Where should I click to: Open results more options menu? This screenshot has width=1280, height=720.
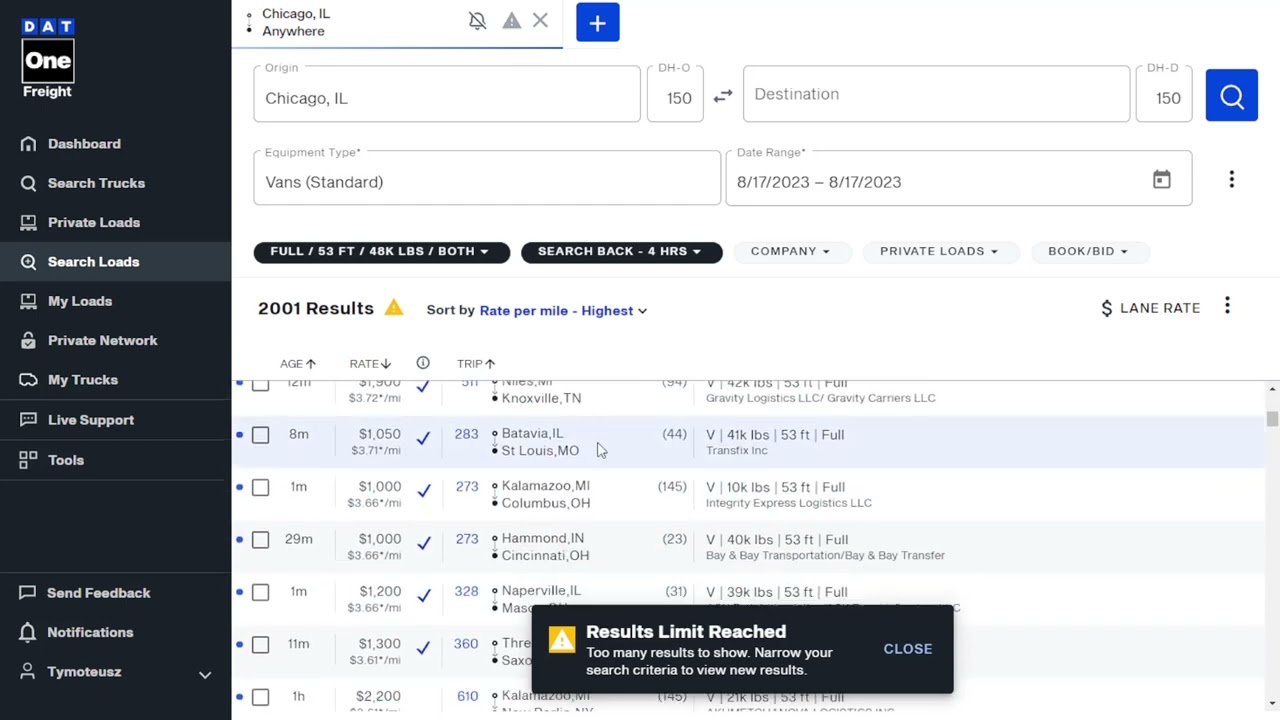(1228, 306)
